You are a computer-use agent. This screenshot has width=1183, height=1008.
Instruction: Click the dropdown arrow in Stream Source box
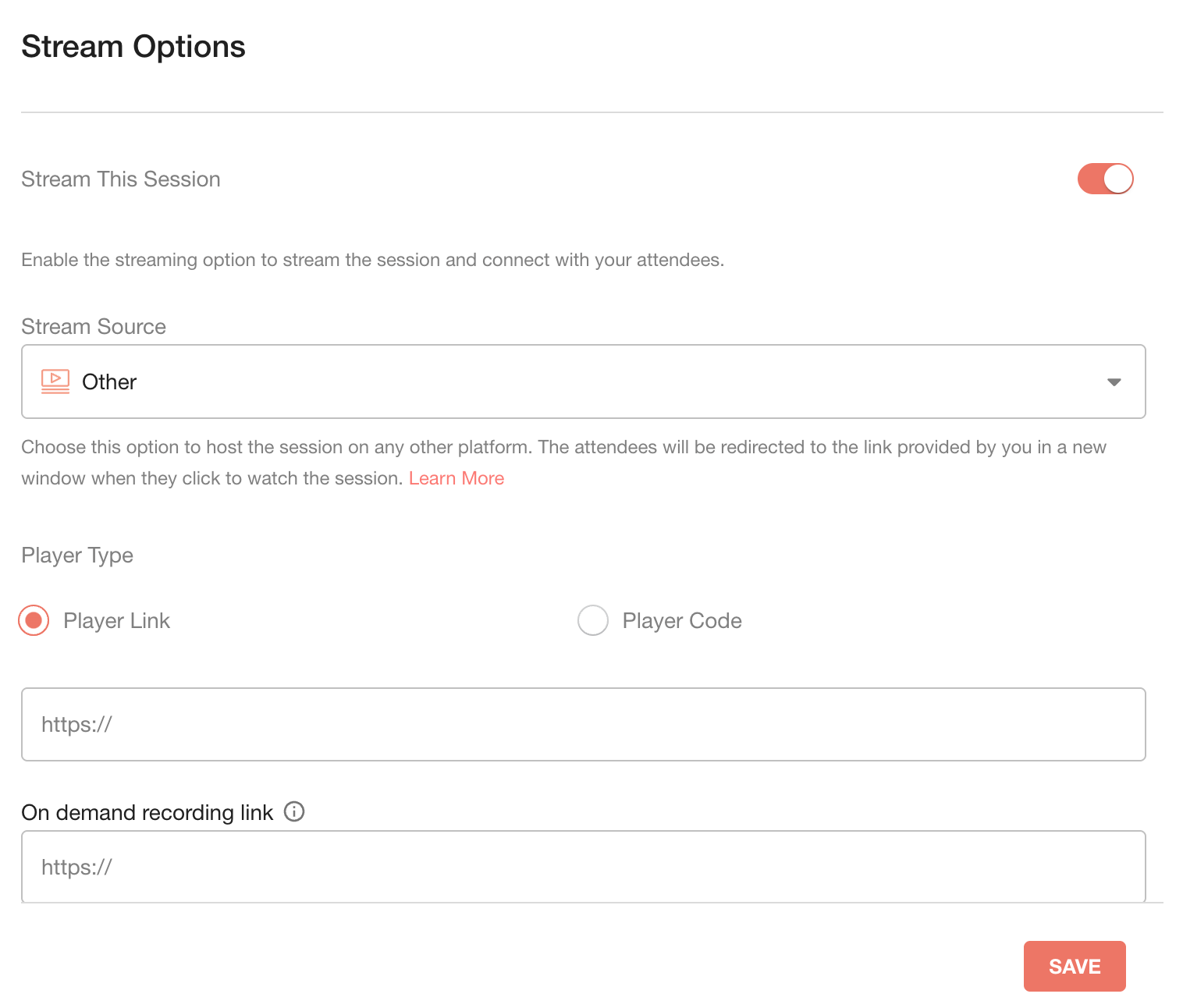tap(1114, 382)
